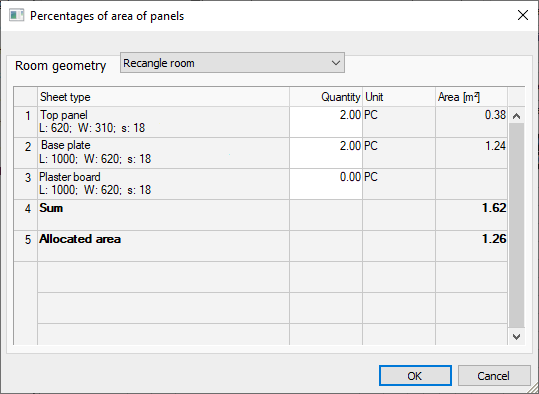Click the dialog title bar icon
The width and height of the screenshot is (539, 394).
point(16,15)
